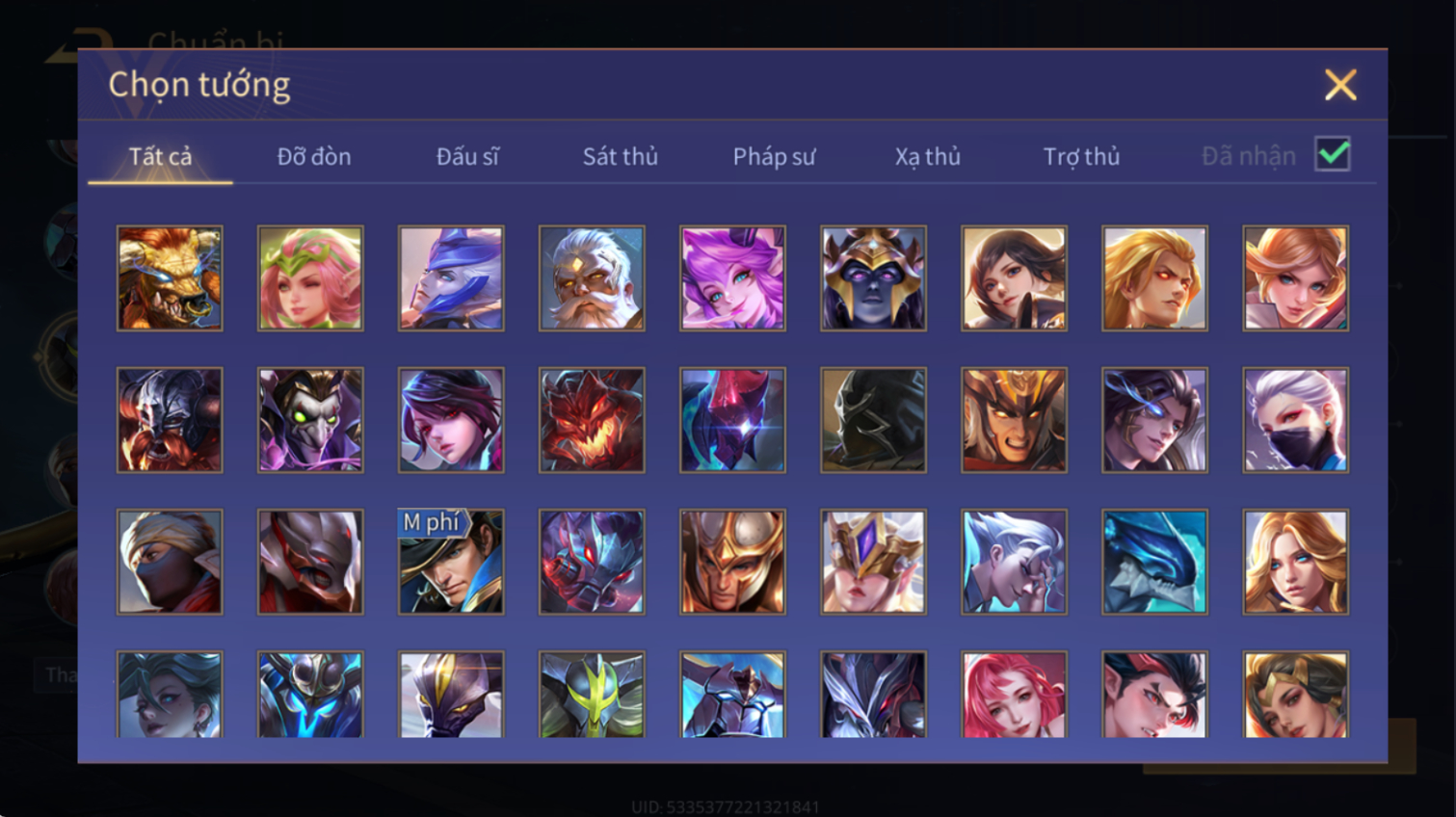Switch to the 'Đỡ đòn' tab
This screenshot has width=1456, height=817.
coord(314,156)
